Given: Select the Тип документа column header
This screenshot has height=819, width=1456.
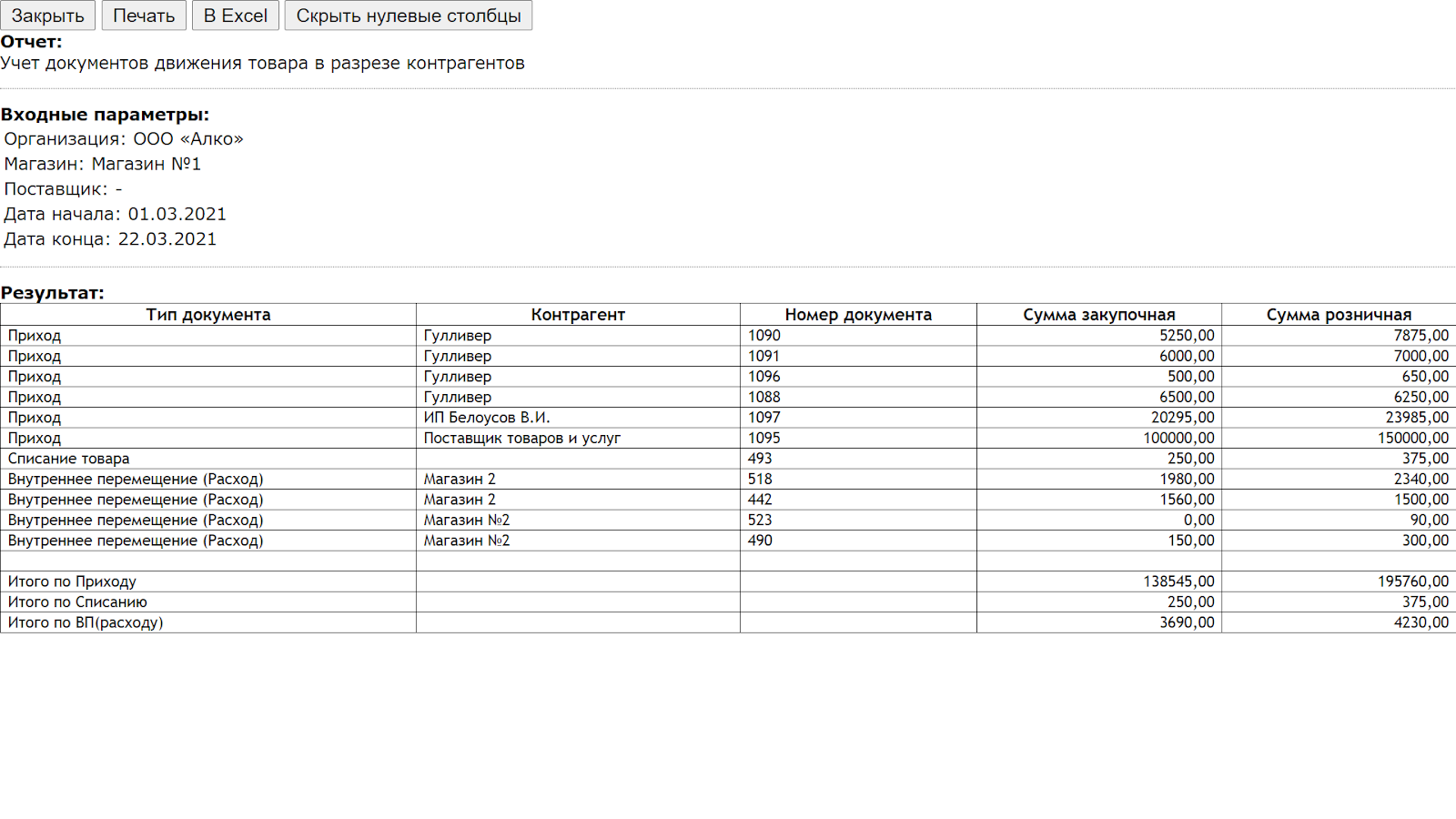Looking at the screenshot, I should 208,315.
